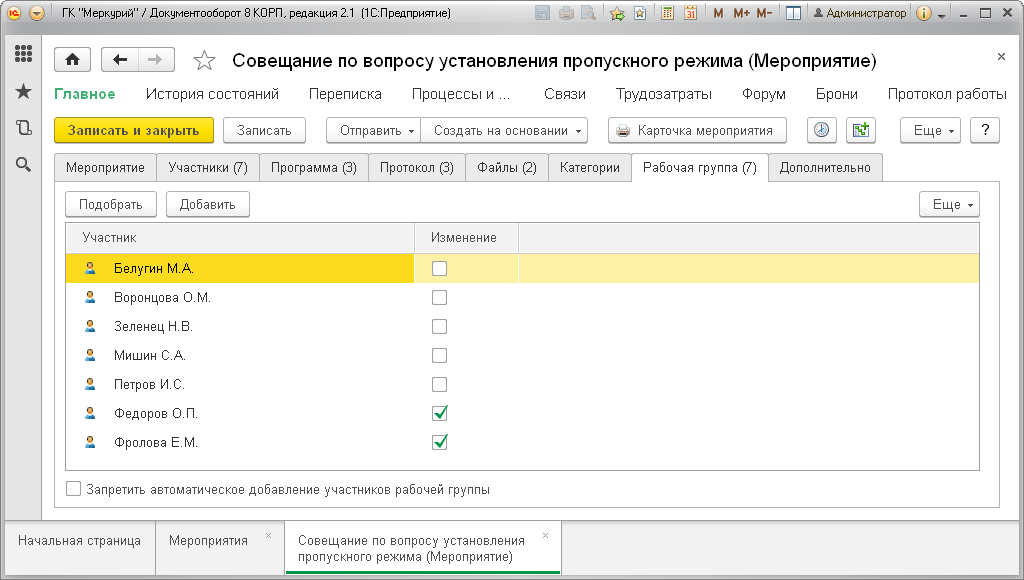Uncheck Изменение for Фролова Е.М.
1024x580 pixels.
point(440,442)
